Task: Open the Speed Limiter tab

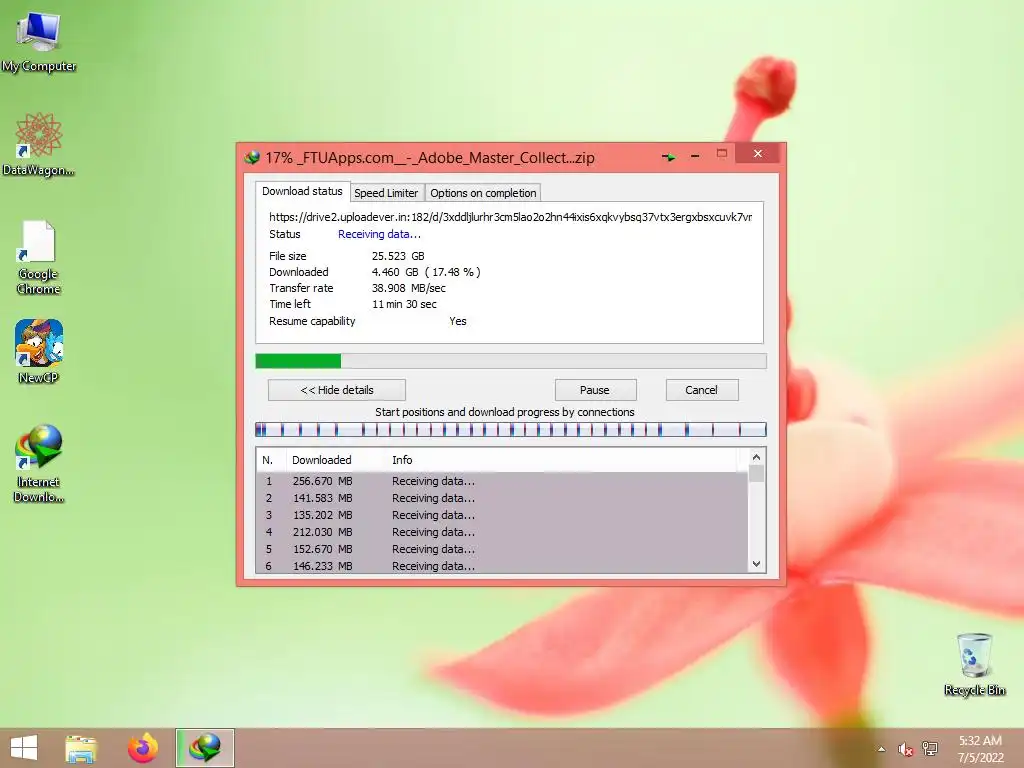Action: click(x=386, y=193)
